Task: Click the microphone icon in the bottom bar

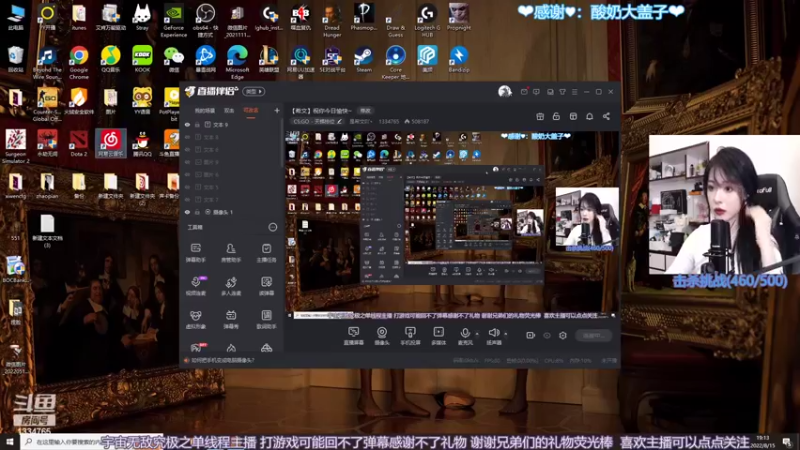Action: (465, 333)
